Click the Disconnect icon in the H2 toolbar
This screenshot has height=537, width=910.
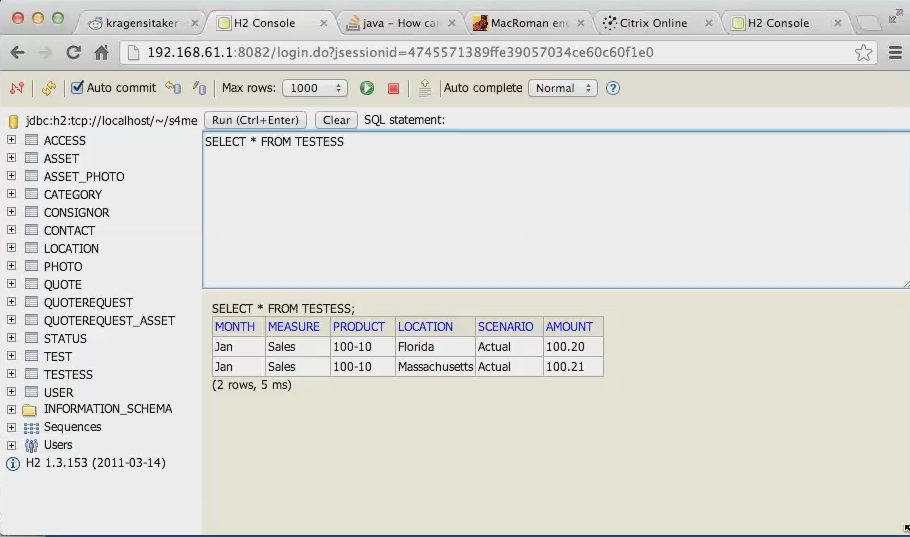pyautogui.click(x=17, y=88)
